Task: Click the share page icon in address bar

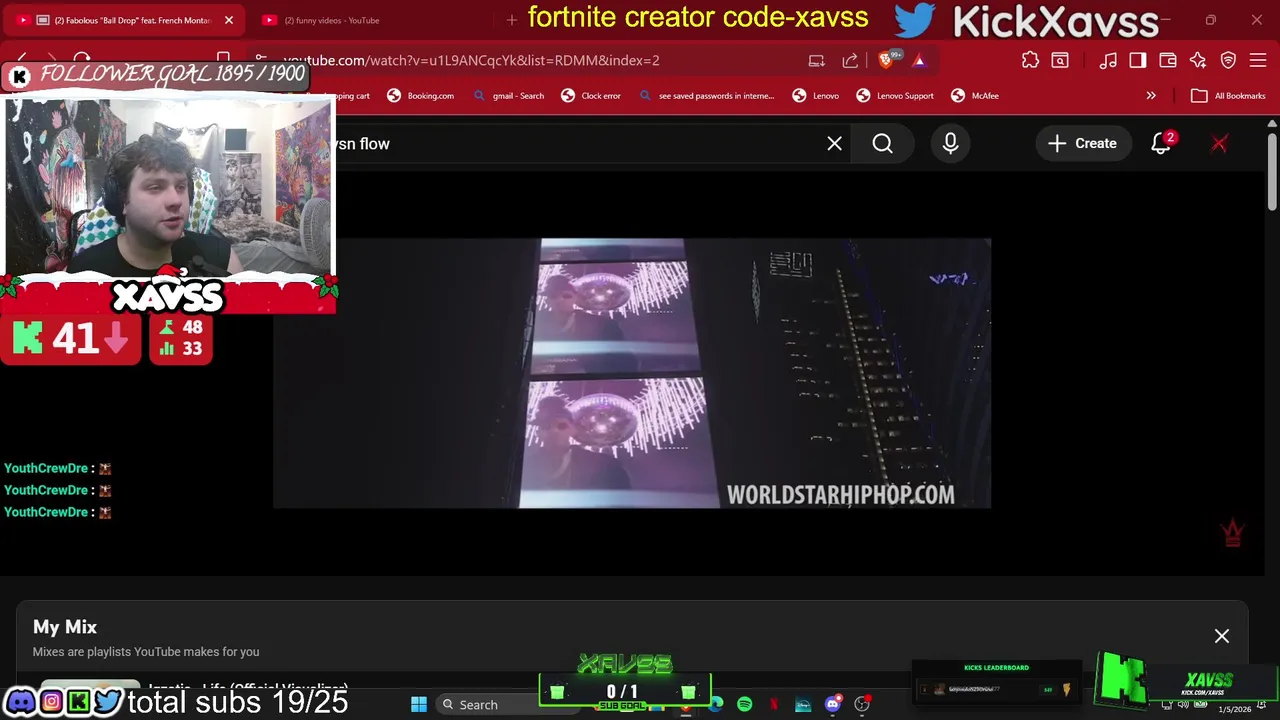Action: point(850,61)
